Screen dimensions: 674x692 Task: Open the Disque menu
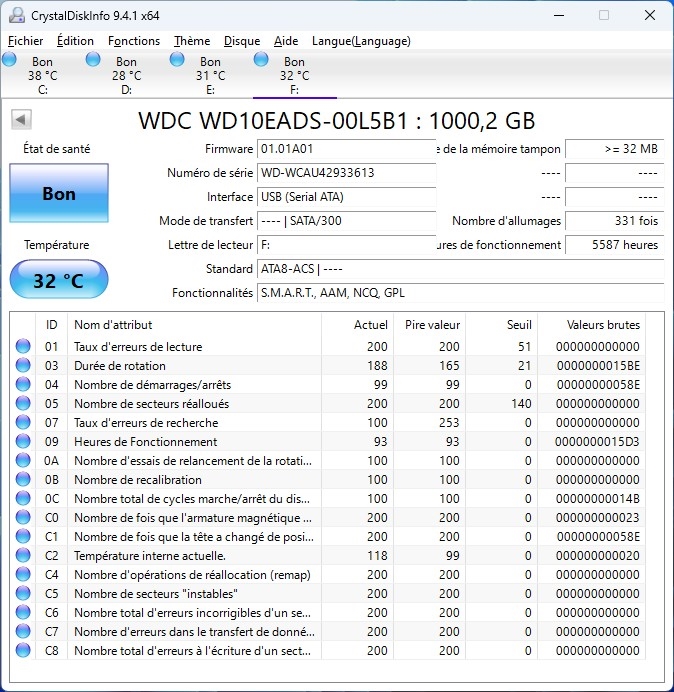tap(242, 41)
